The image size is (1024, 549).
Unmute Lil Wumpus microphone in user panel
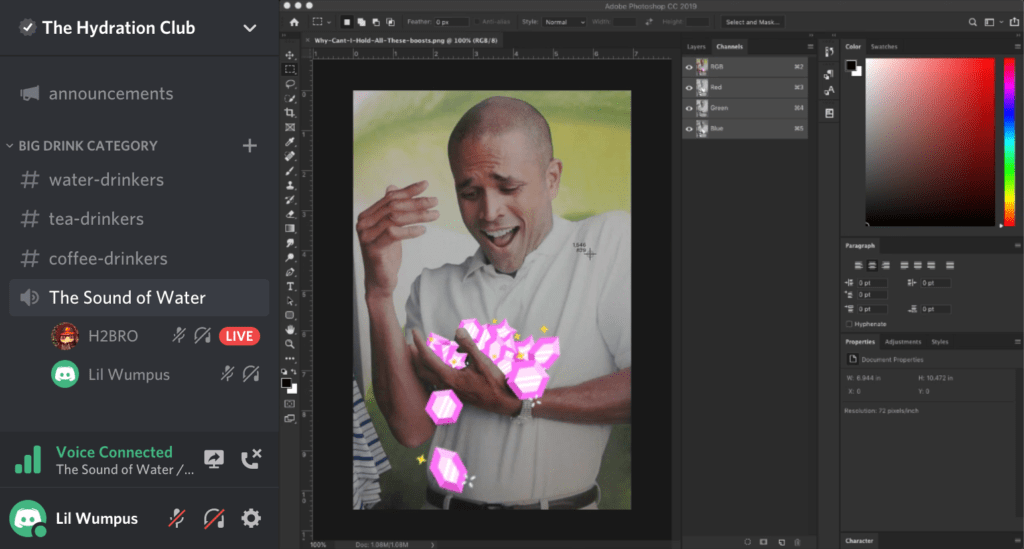[x=177, y=518]
